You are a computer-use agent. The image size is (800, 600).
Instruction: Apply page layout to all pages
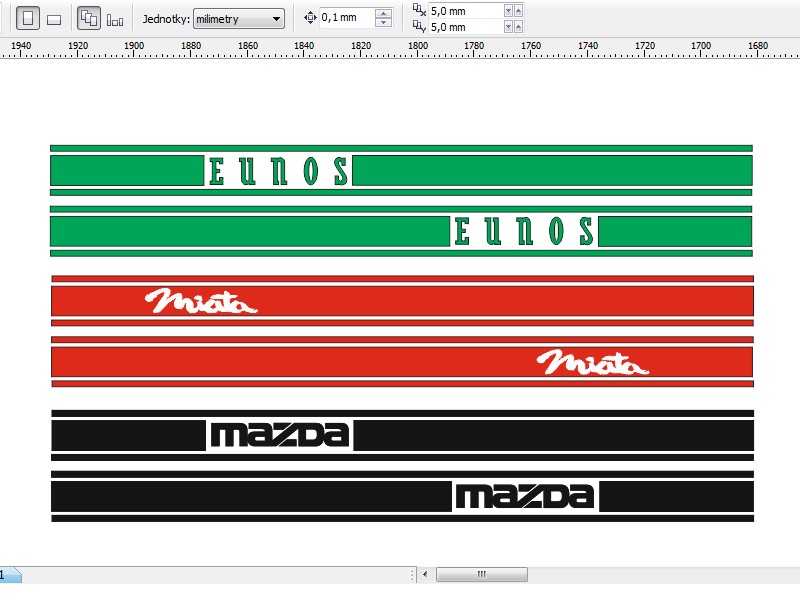(89, 18)
